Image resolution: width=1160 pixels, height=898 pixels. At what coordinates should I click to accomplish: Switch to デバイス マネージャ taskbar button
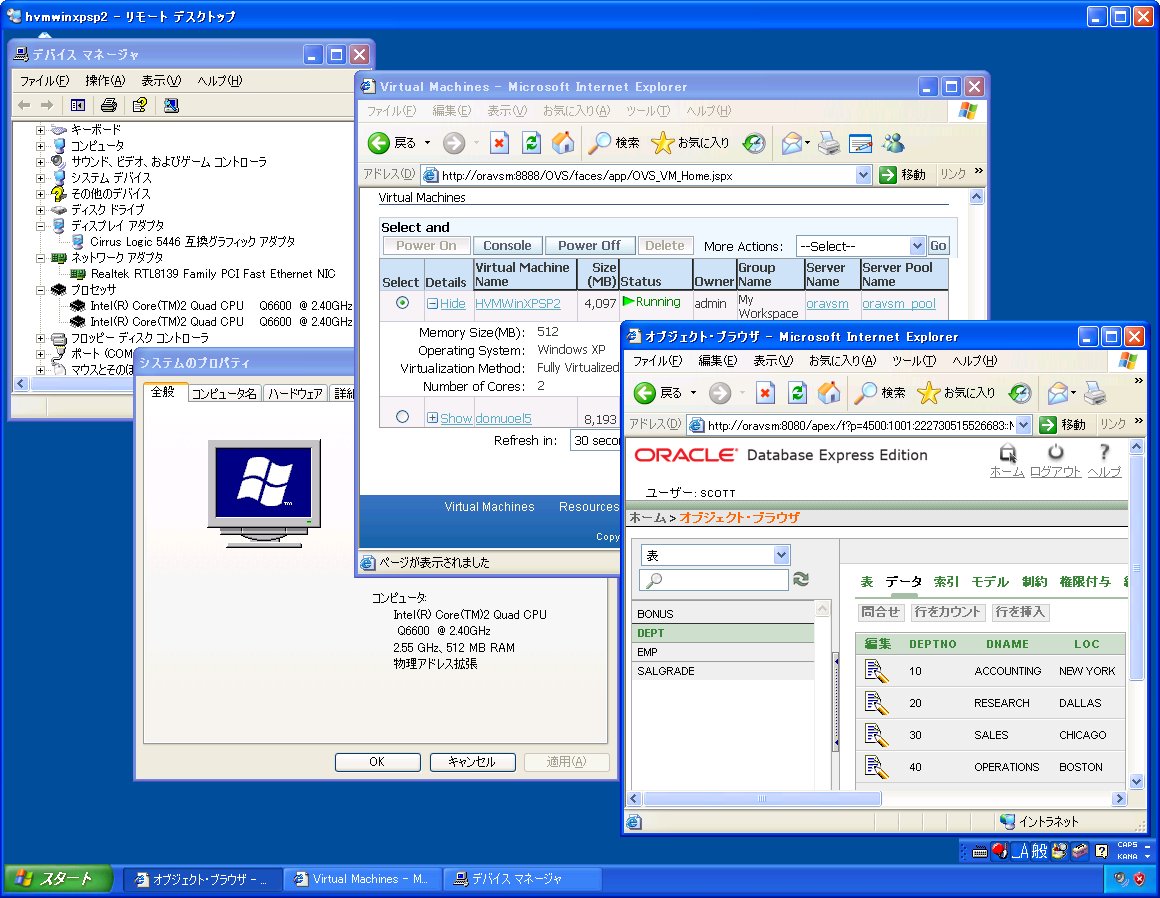[524, 879]
